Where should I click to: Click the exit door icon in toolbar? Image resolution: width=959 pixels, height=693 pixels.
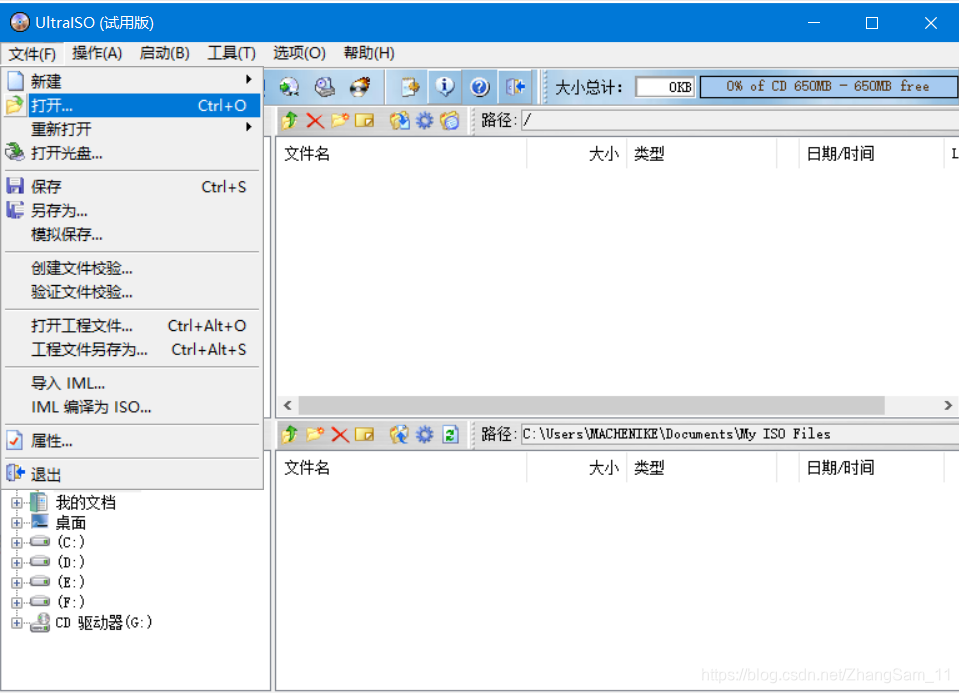(x=515, y=87)
